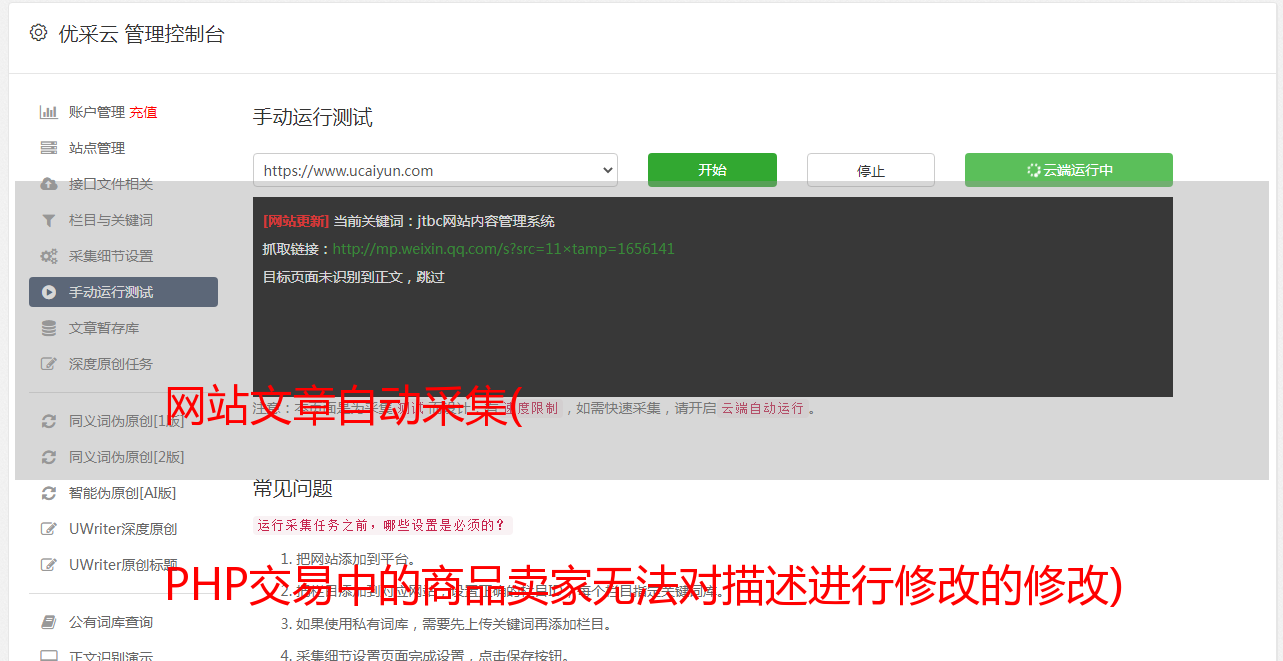Click the edit icon for UWriter深度原创
The width and height of the screenshot is (1283, 661).
click(x=48, y=529)
